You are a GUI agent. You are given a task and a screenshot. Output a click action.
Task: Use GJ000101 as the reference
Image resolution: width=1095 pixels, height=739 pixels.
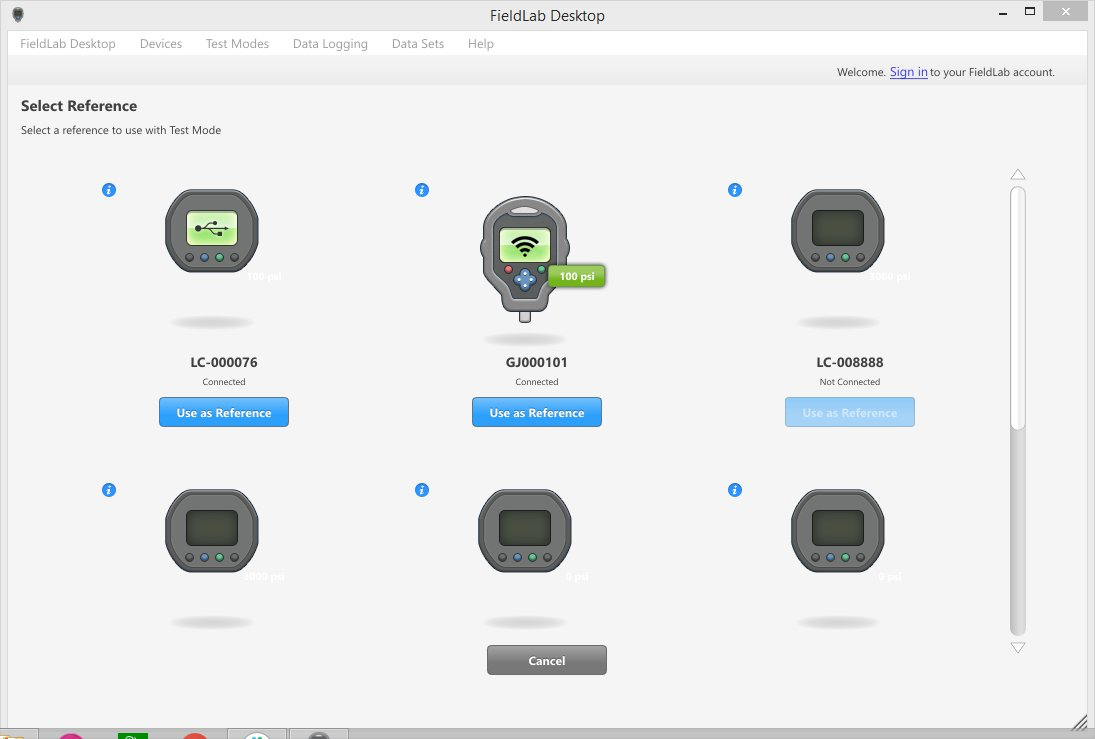(x=536, y=412)
